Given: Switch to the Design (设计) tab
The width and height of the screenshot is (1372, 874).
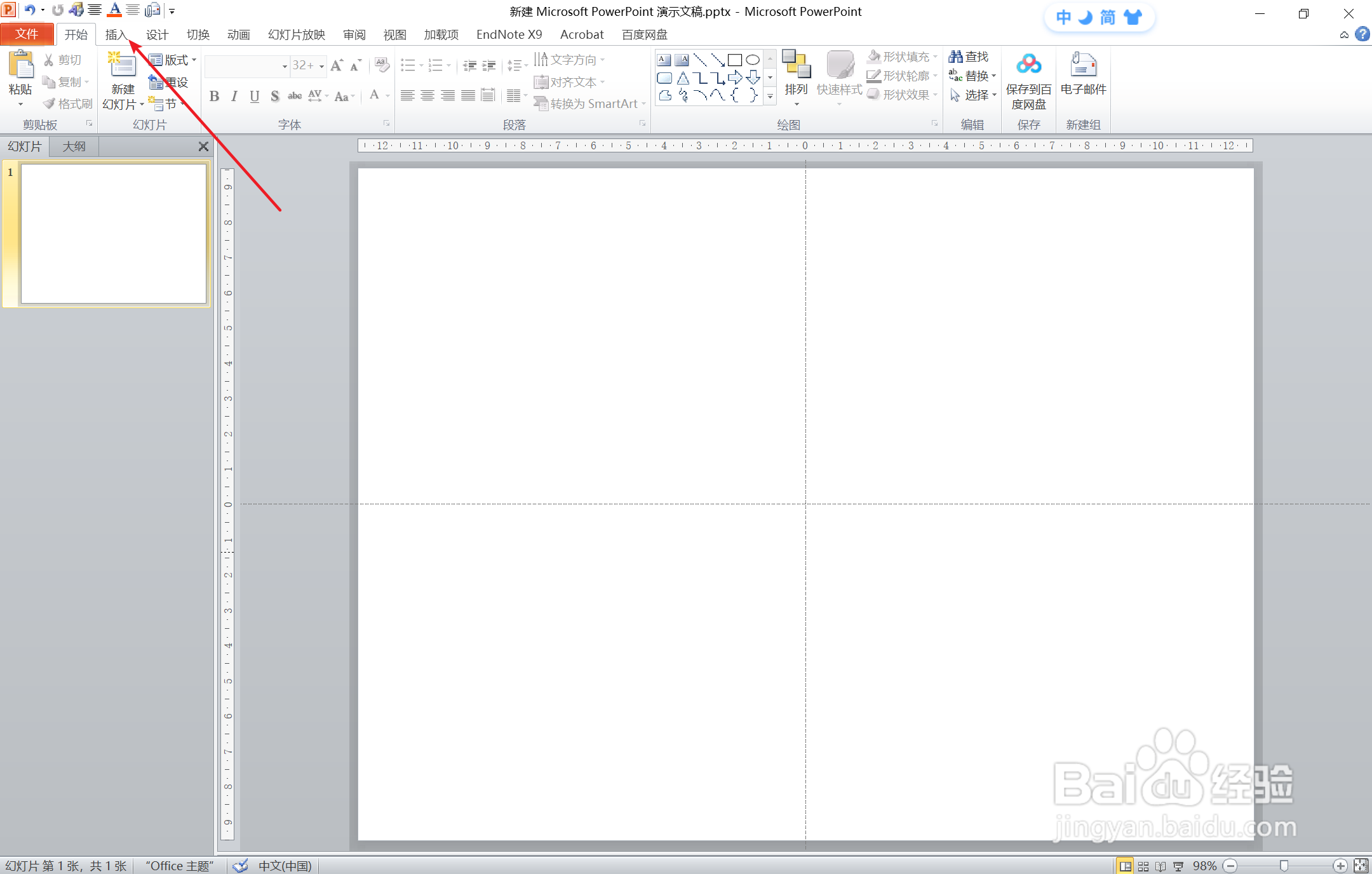Looking at the screenshot, I should (x=157, y=34).
